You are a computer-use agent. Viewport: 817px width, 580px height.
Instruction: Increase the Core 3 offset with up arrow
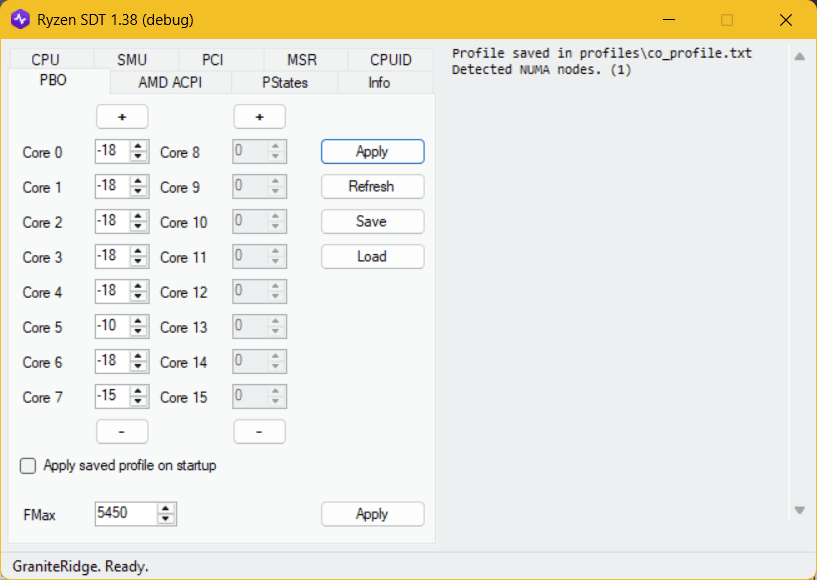138,251
